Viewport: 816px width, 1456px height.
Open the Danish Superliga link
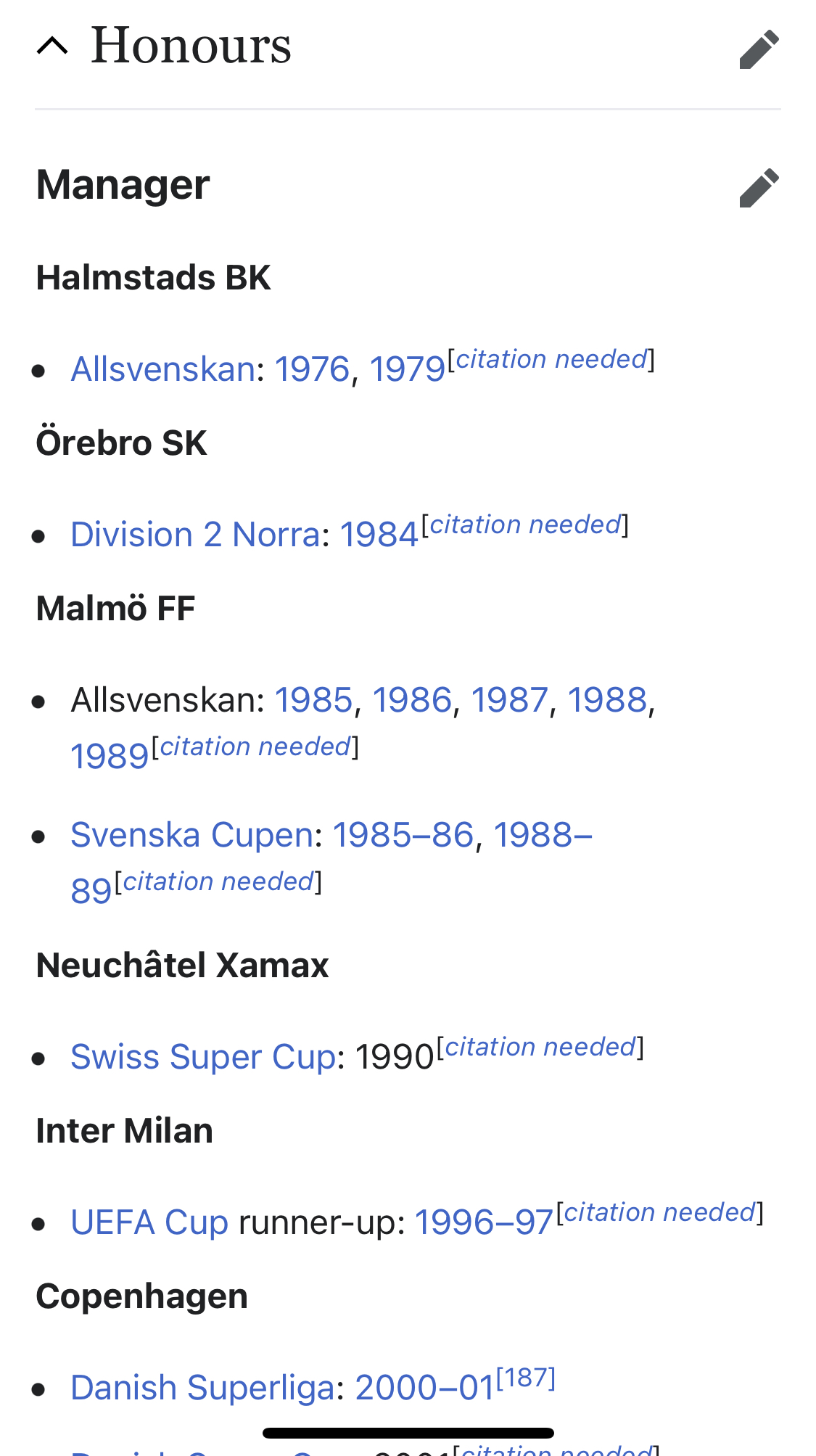(x=207, y=1388)
